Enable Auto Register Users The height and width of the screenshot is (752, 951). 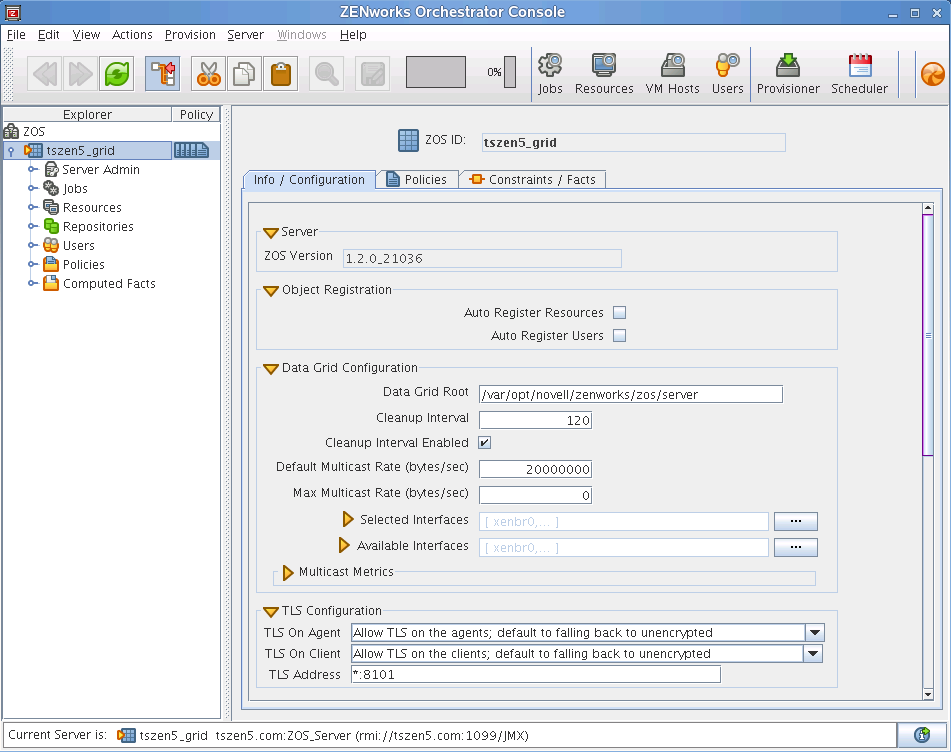(619, 337)
